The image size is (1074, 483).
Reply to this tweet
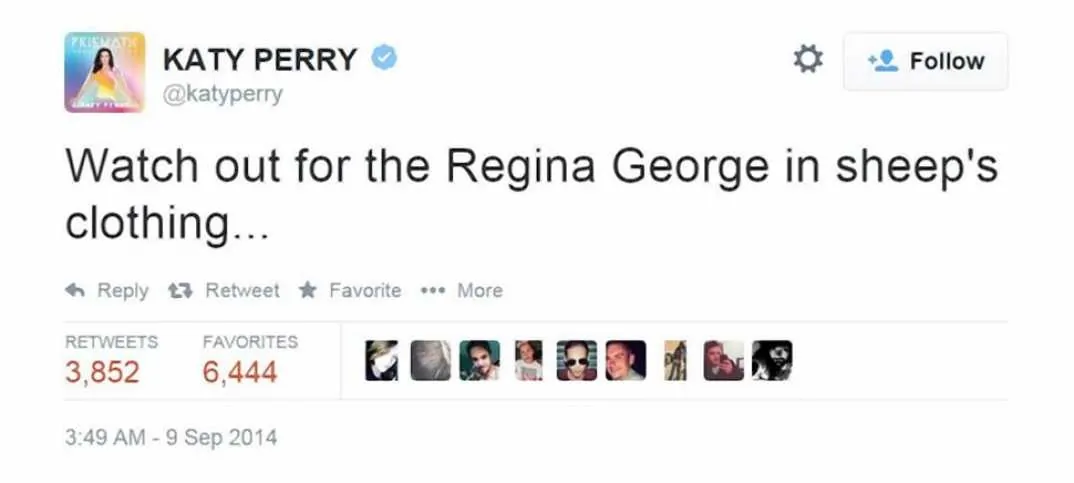[x=107, y=290]
